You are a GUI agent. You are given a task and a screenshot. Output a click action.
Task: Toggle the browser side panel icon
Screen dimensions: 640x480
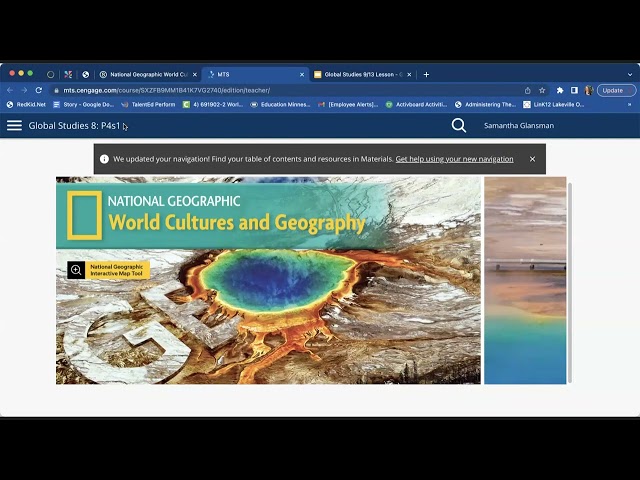(x=574, y=91)
